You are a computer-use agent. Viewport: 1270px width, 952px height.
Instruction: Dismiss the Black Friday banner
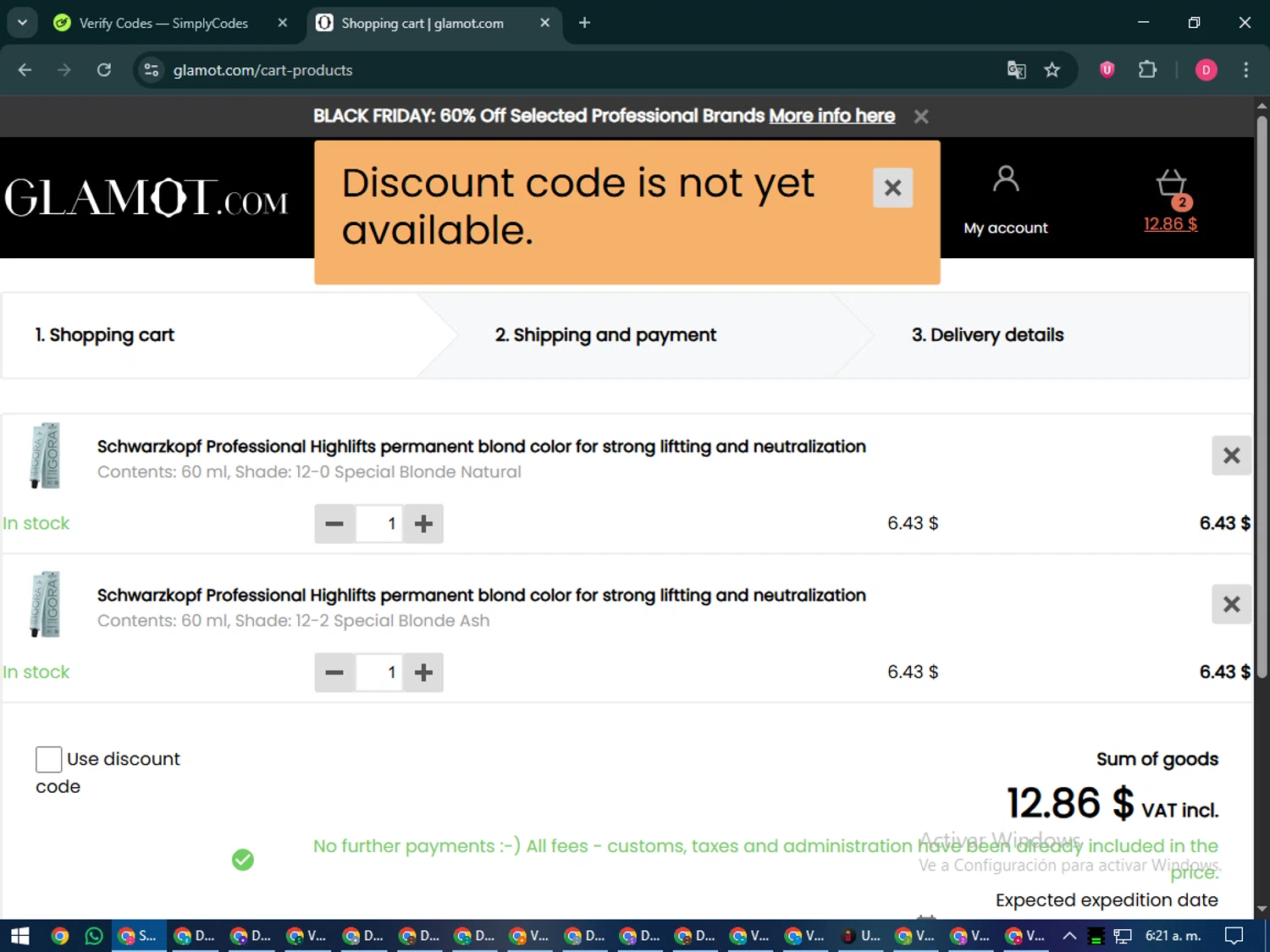tap(921, 117)
